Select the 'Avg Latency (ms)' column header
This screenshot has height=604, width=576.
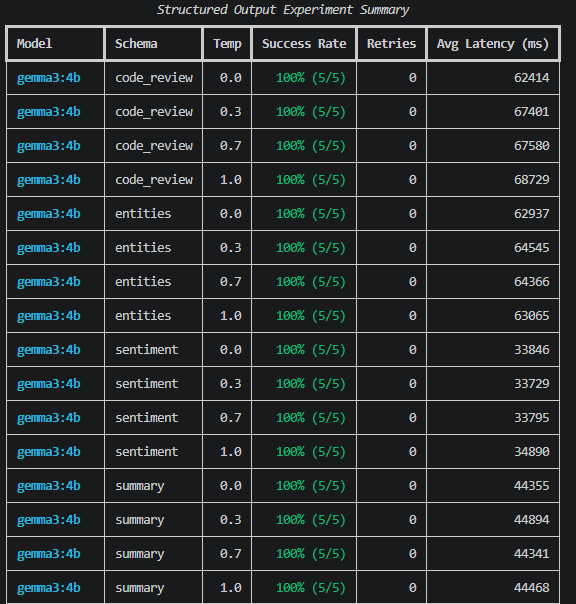(493, 44)
